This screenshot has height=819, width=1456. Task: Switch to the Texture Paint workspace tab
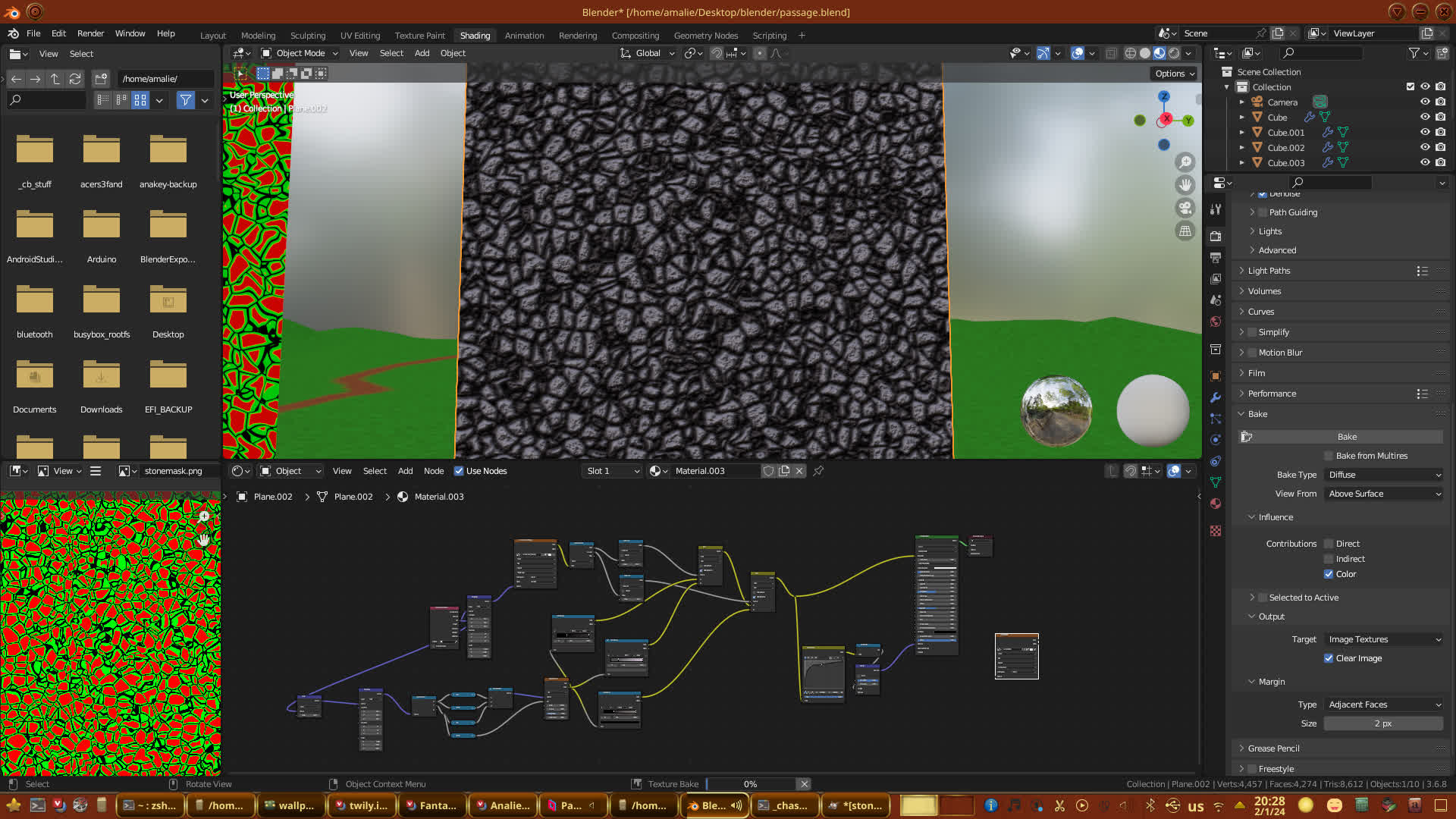click(419, 36)
